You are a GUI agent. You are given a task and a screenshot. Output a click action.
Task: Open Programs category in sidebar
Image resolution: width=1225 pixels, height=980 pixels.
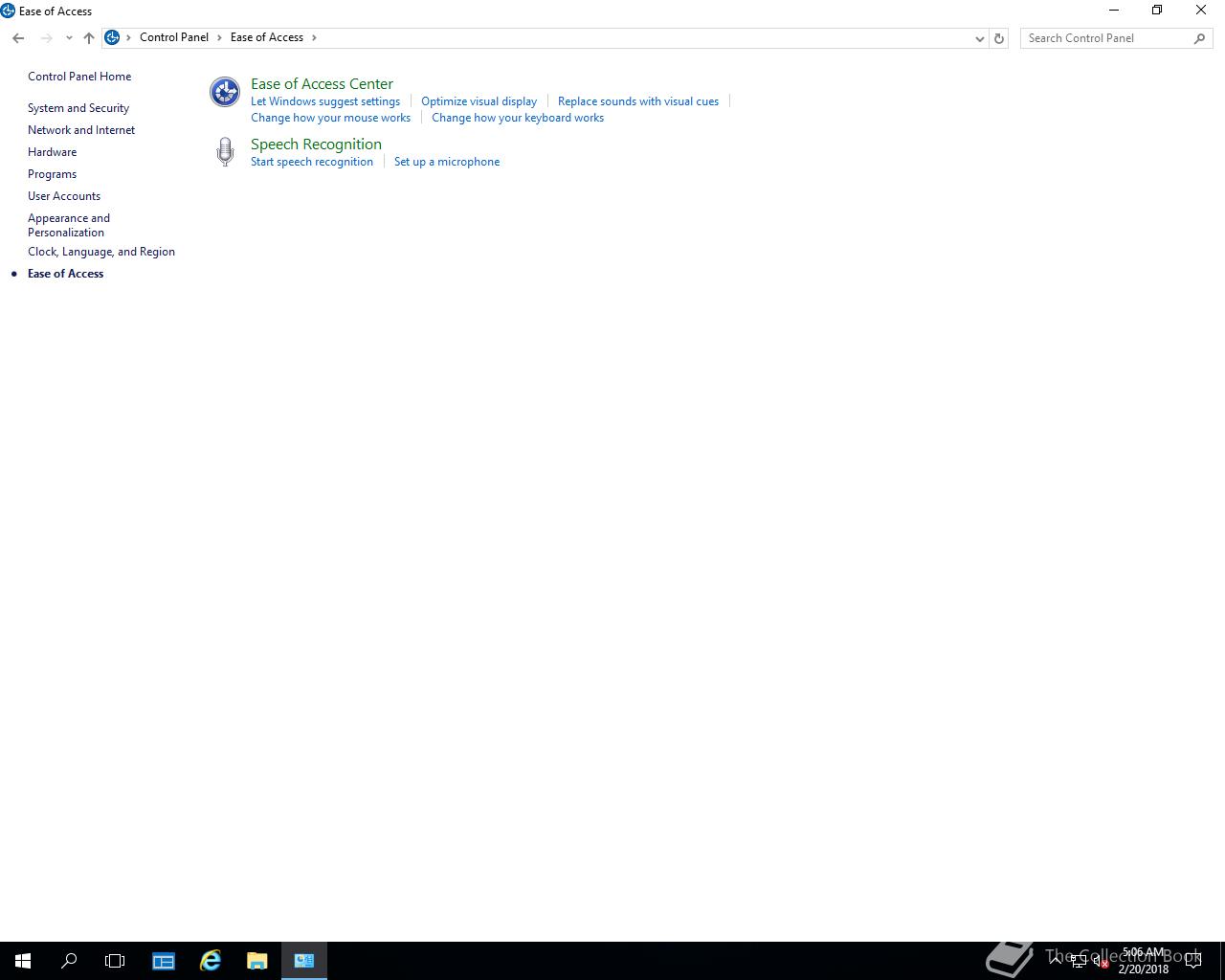(x=52, y=174)
